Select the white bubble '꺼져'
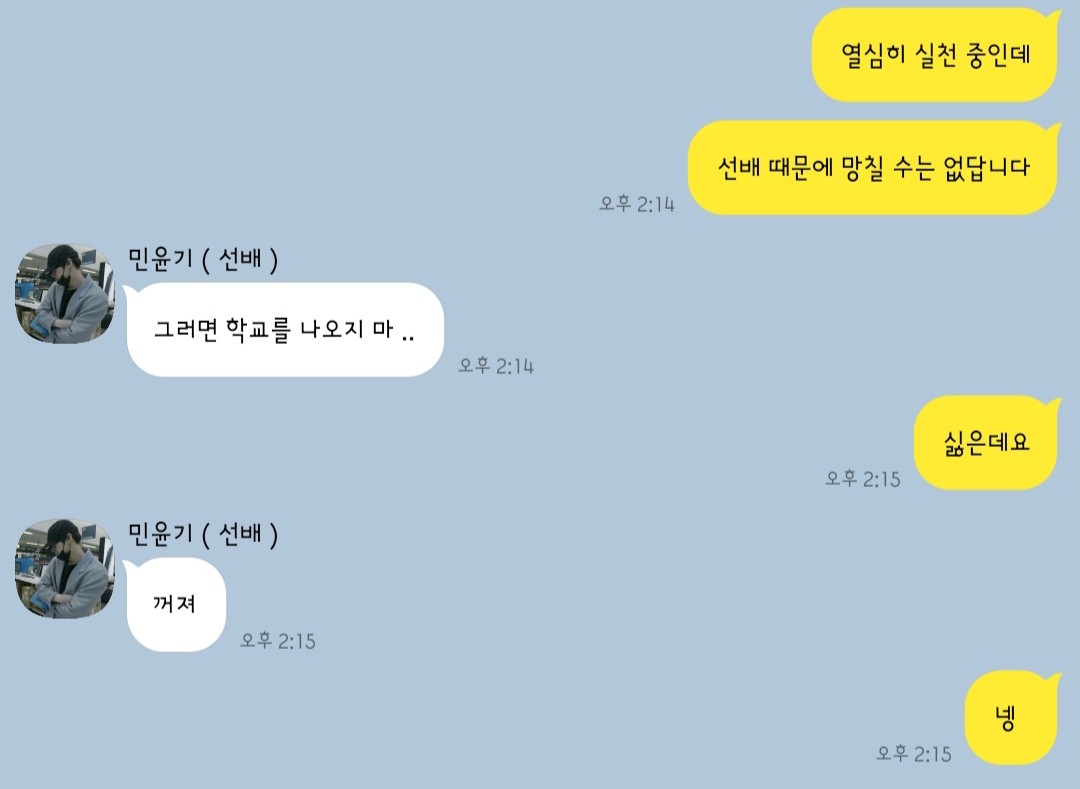Screen dimensions: 1080x789 click(x=175, y=604)
